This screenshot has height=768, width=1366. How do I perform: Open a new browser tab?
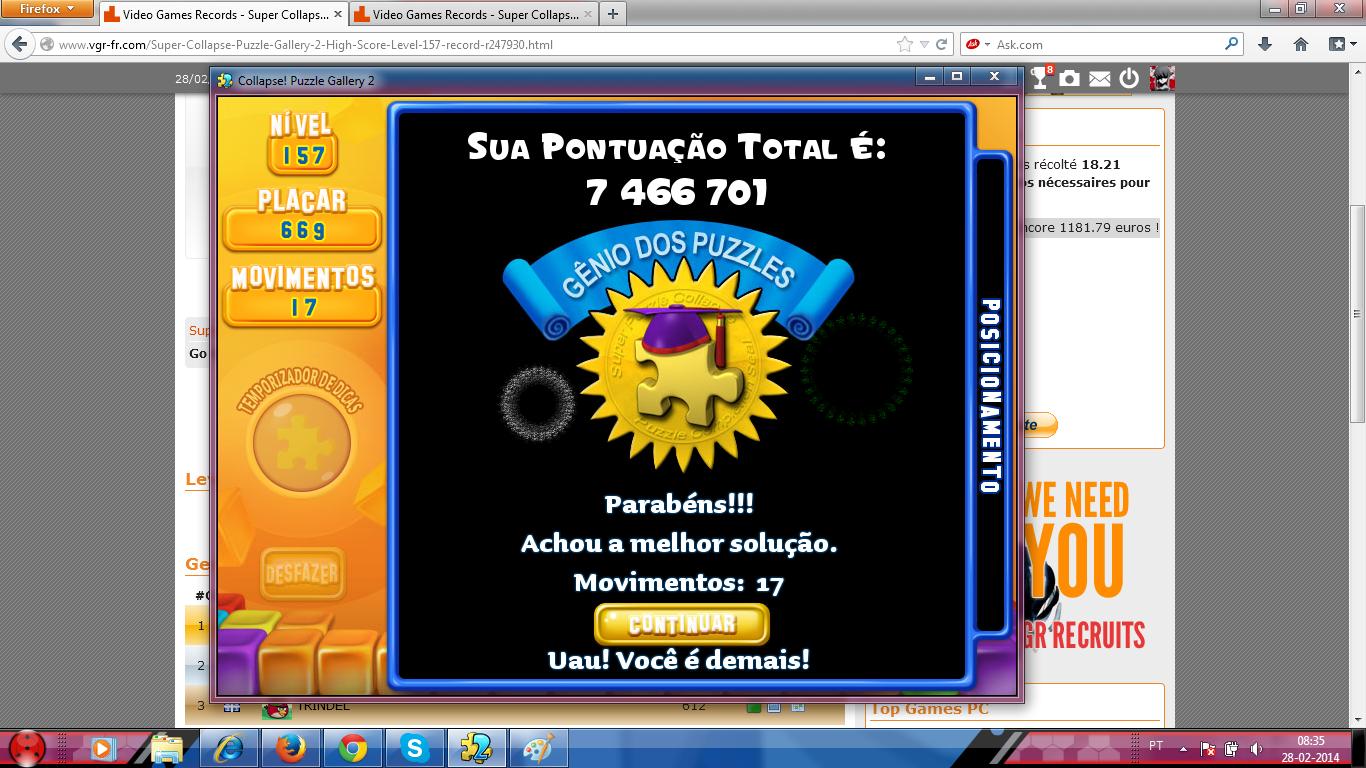(612, 14)
